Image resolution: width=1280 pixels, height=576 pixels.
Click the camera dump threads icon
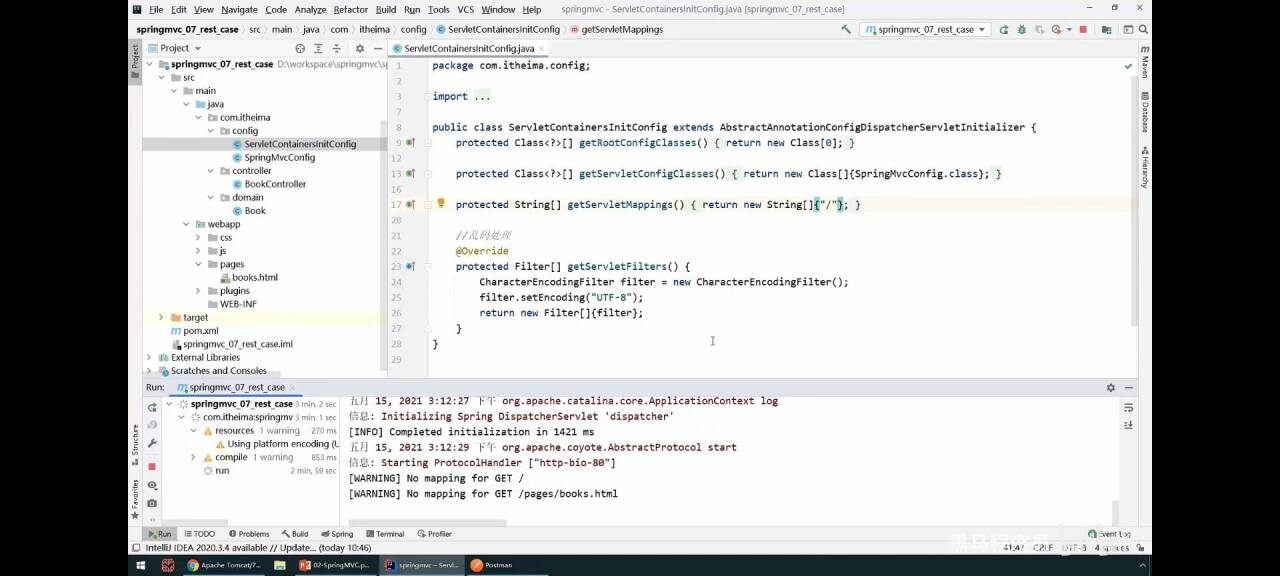(x=152, y=503)
